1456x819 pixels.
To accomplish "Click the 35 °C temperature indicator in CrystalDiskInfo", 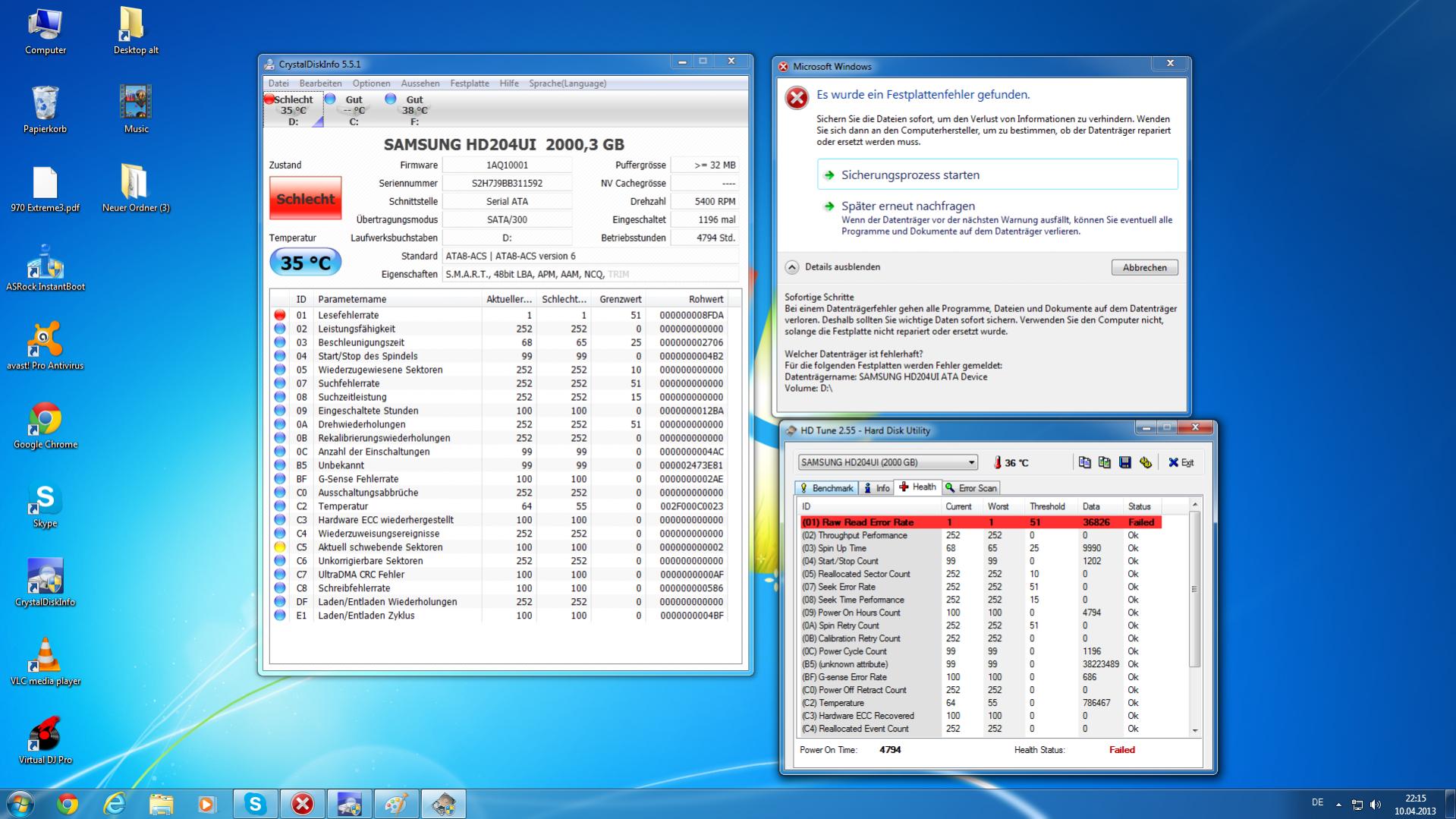I will (x=306, y=263).
